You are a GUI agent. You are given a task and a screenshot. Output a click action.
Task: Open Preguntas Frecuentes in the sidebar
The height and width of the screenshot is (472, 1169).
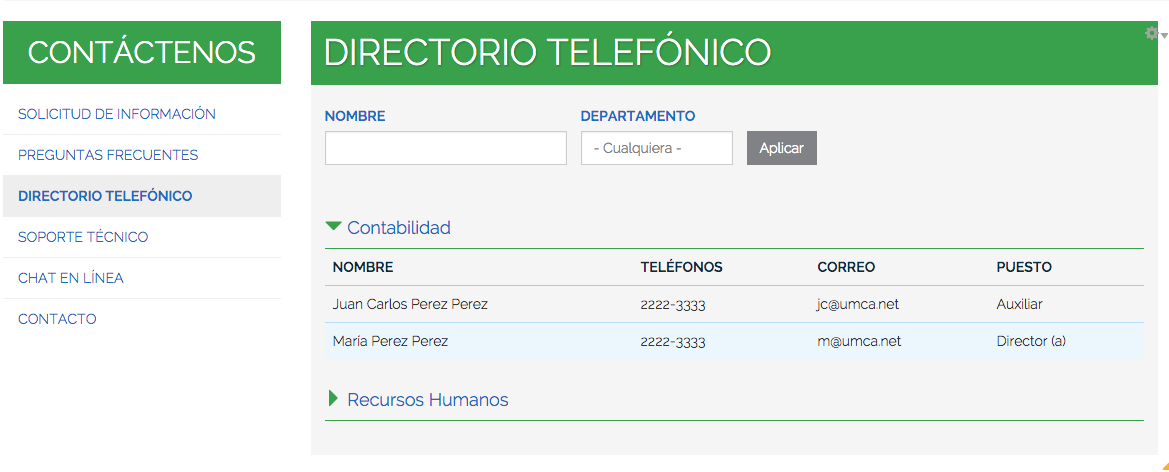[x=108, y=155]
